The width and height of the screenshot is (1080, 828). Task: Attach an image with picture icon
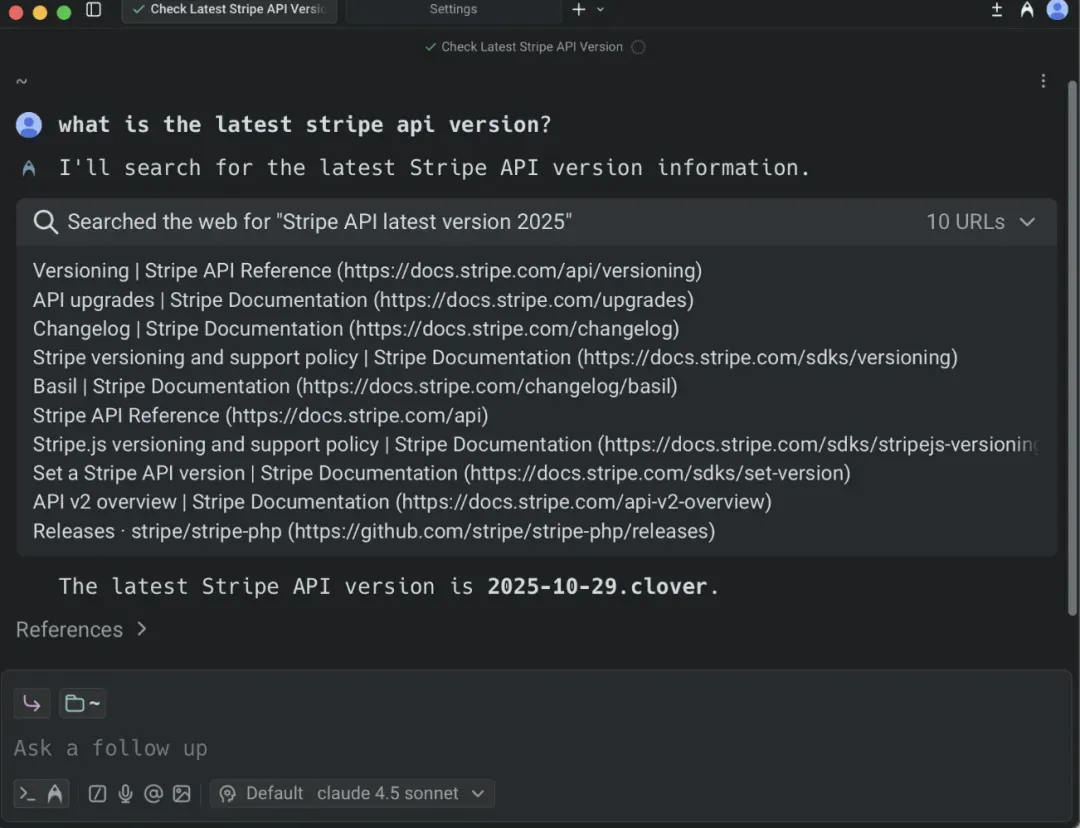click(182, 794)
